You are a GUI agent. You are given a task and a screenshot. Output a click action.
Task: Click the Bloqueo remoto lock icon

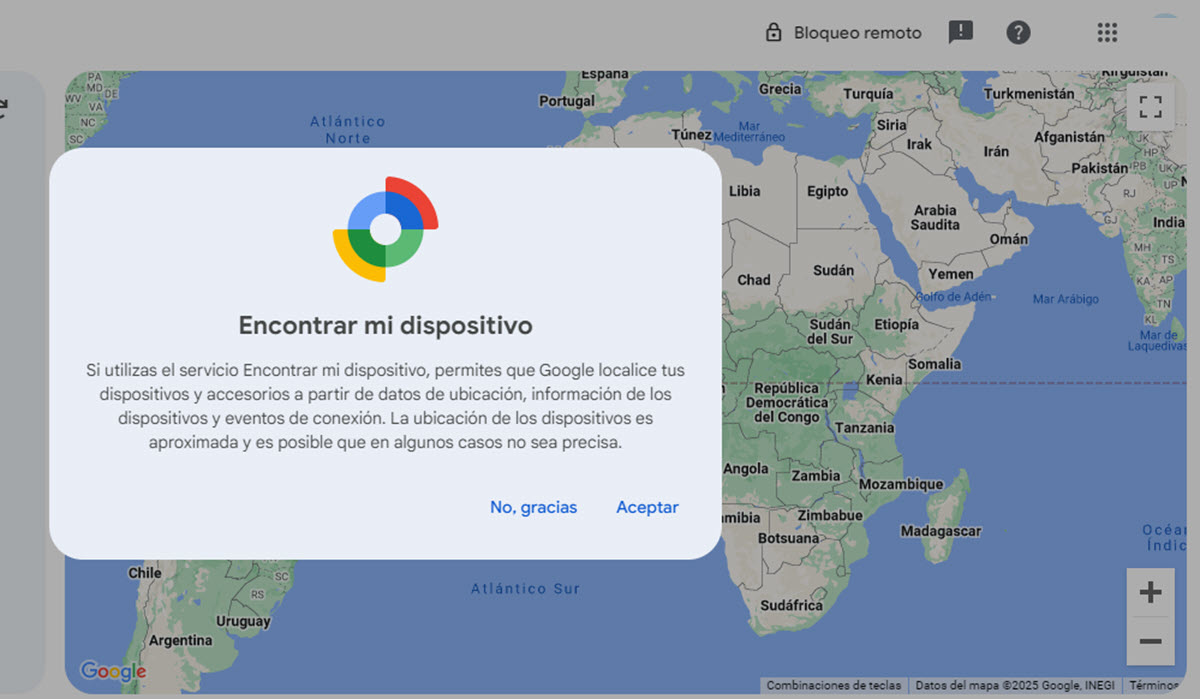773,32
